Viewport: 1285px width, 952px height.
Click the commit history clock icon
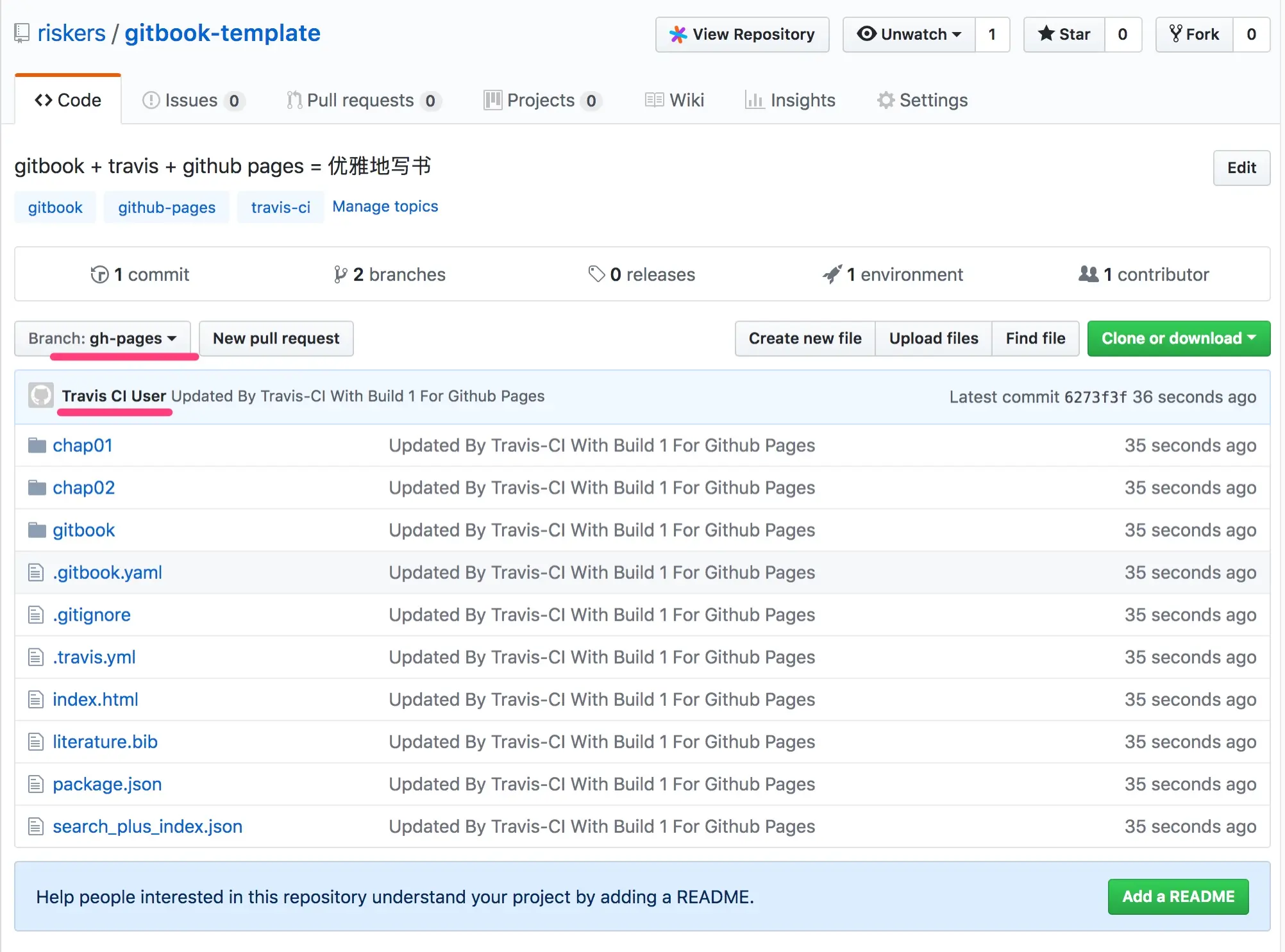(x=99, y=274)
